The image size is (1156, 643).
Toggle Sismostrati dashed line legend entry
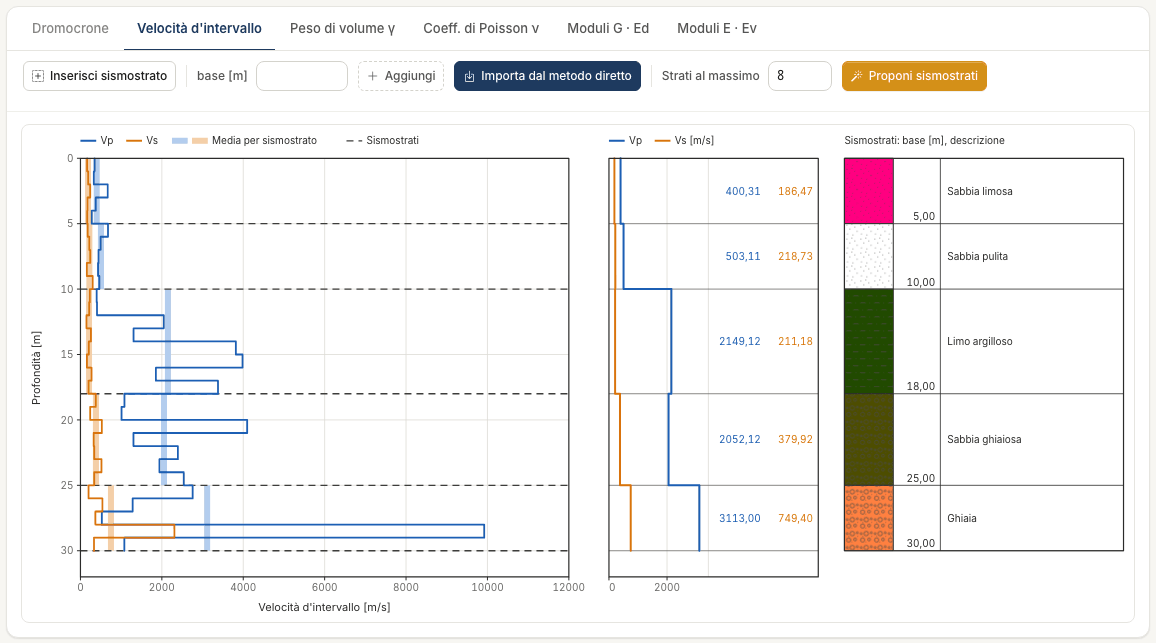point(382,140)
